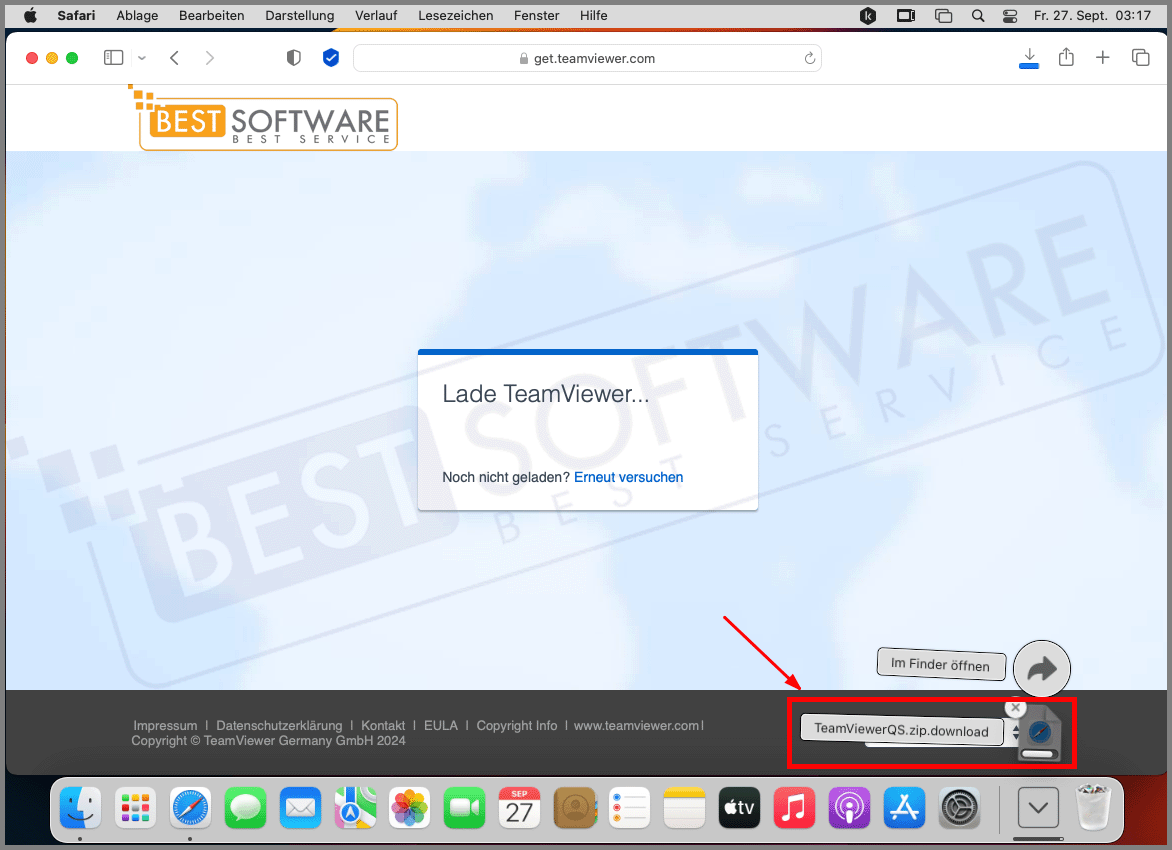Open System Settings from the Dock
Screen dimensions: 1172x850
click(x=959, y=807)
